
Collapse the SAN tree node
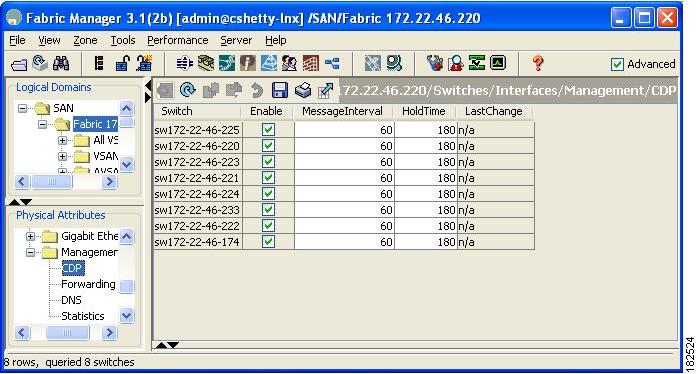pyautogui.click(x=22, y=108)
